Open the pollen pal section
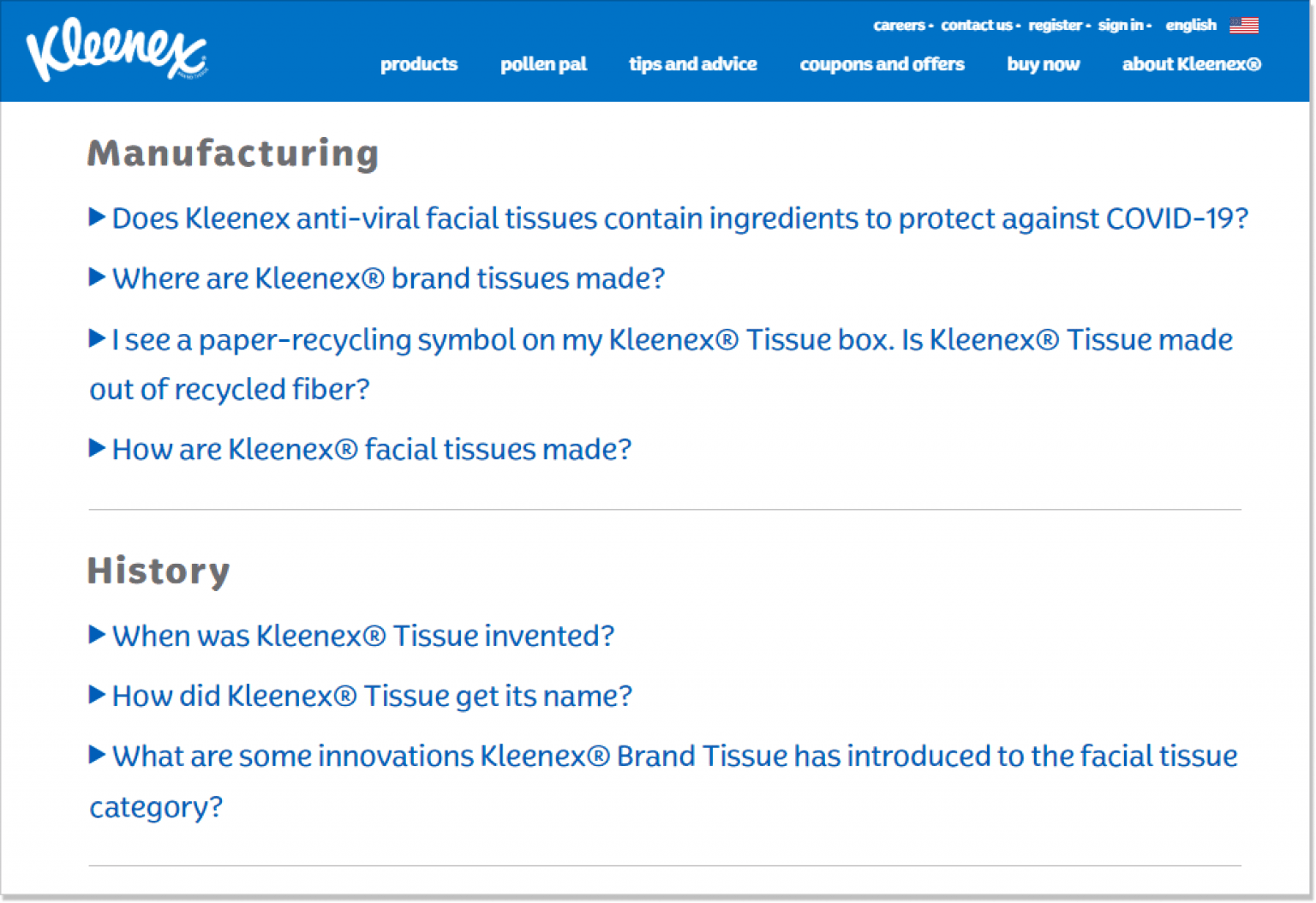This screenshot has width=1316, height=903. click(543, 64)
